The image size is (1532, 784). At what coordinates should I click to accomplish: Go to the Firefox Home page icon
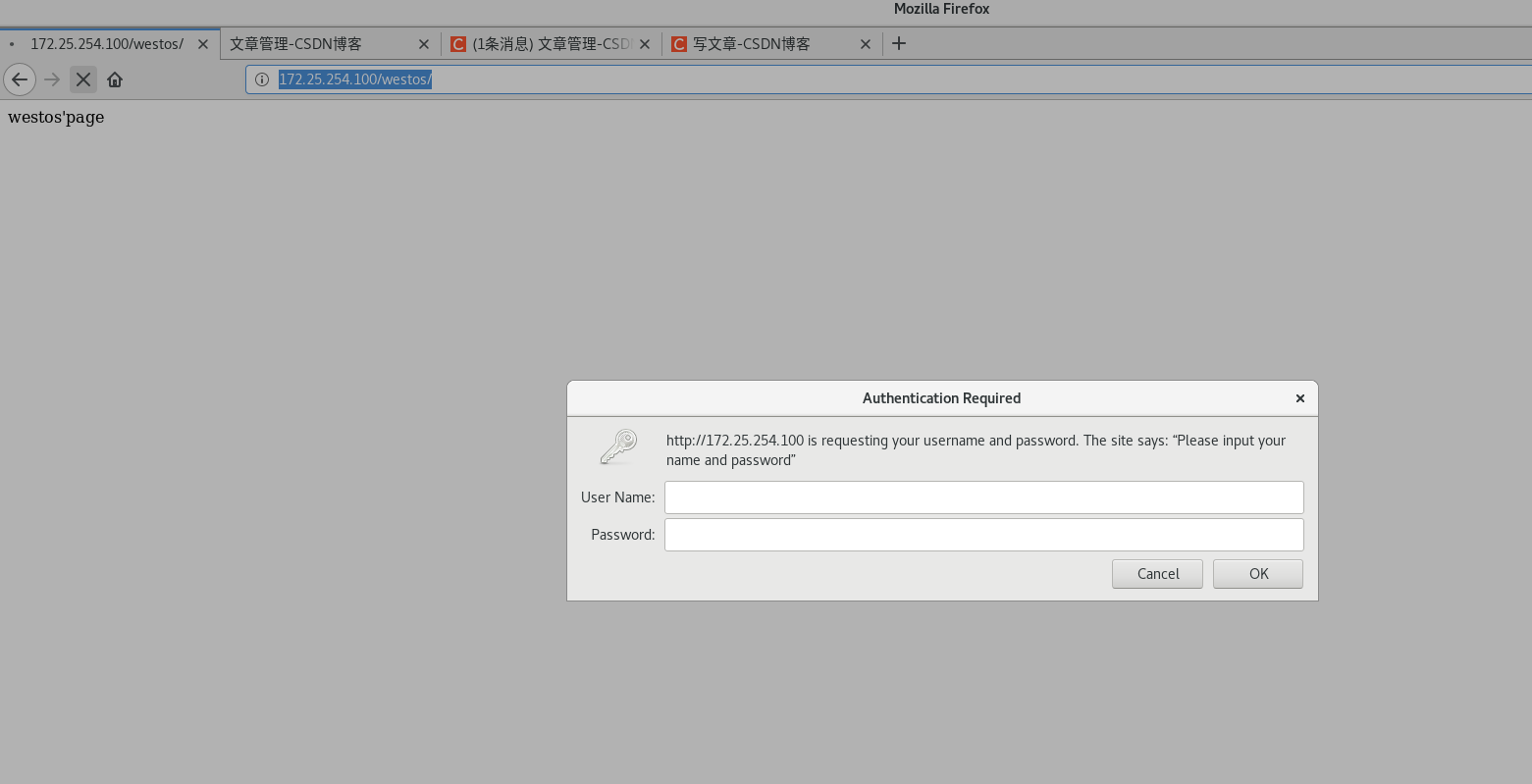pos(115,79)
